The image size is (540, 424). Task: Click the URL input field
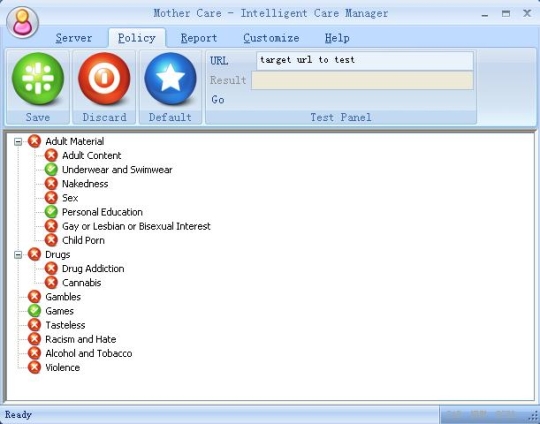[365, 60]
